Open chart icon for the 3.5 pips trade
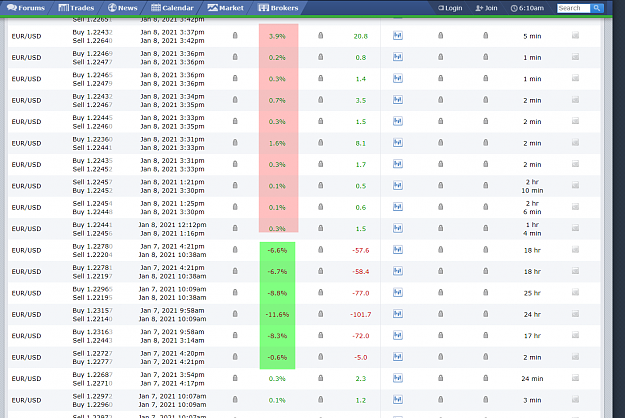The height and width of the screenshot is (418, 625). (x=398, y=100)
